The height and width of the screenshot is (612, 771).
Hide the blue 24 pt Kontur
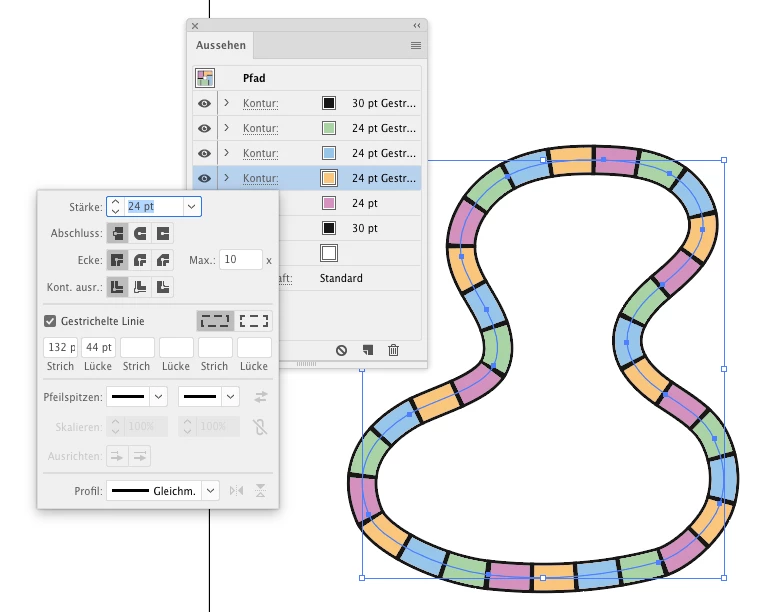205,153
